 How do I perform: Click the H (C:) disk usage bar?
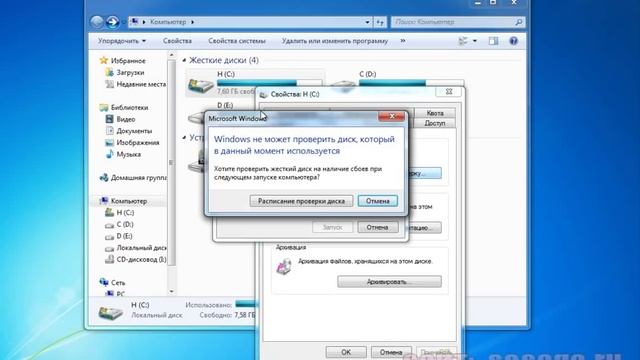point(269,83)
